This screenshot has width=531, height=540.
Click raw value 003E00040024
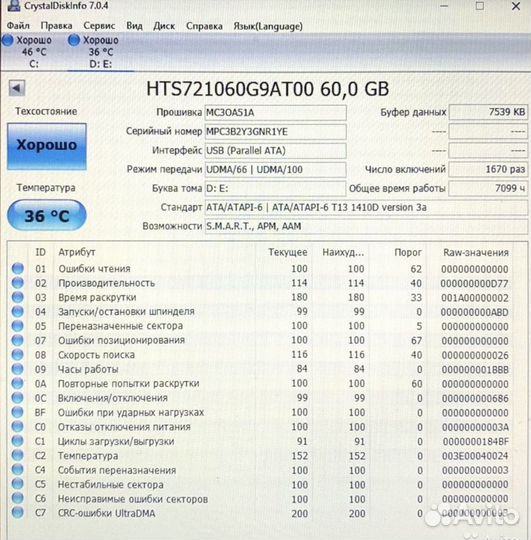tap(475, 456)
